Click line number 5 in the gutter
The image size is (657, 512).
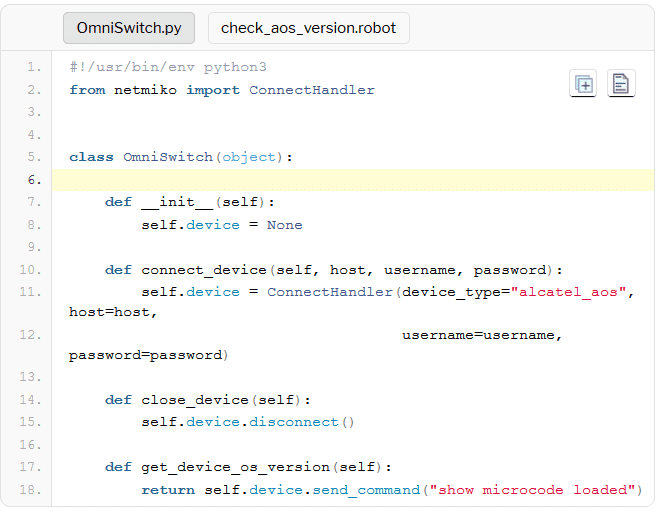(34, 157)
